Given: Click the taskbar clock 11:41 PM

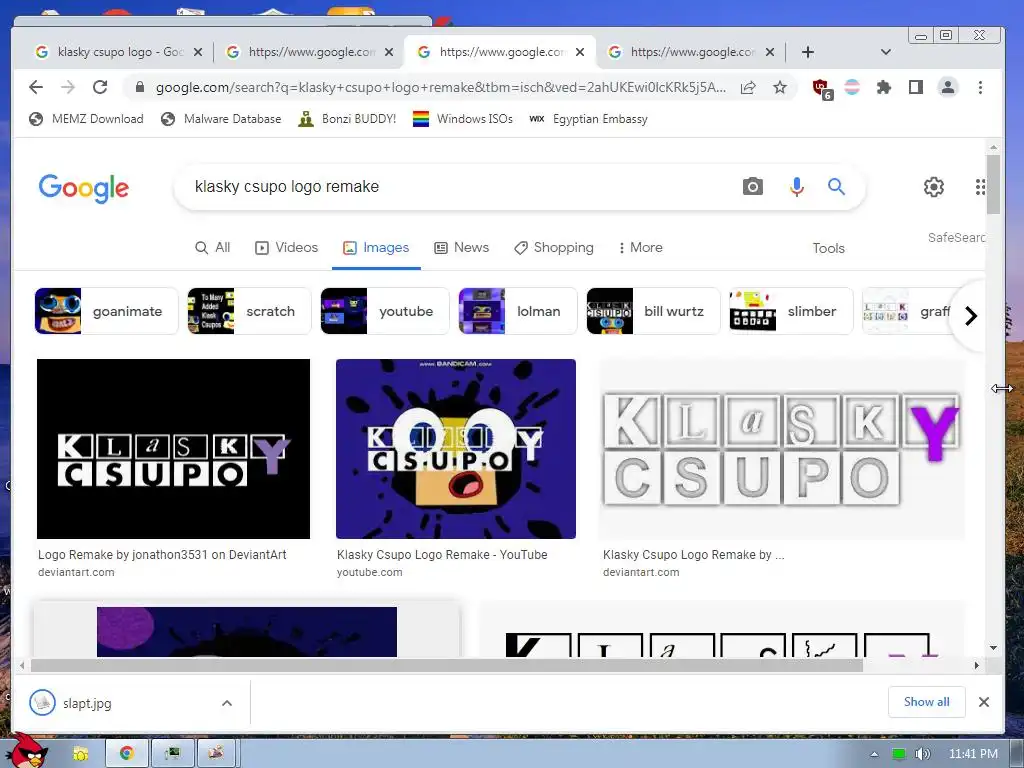Looking at the screenshot, I should tap(973, 754).
